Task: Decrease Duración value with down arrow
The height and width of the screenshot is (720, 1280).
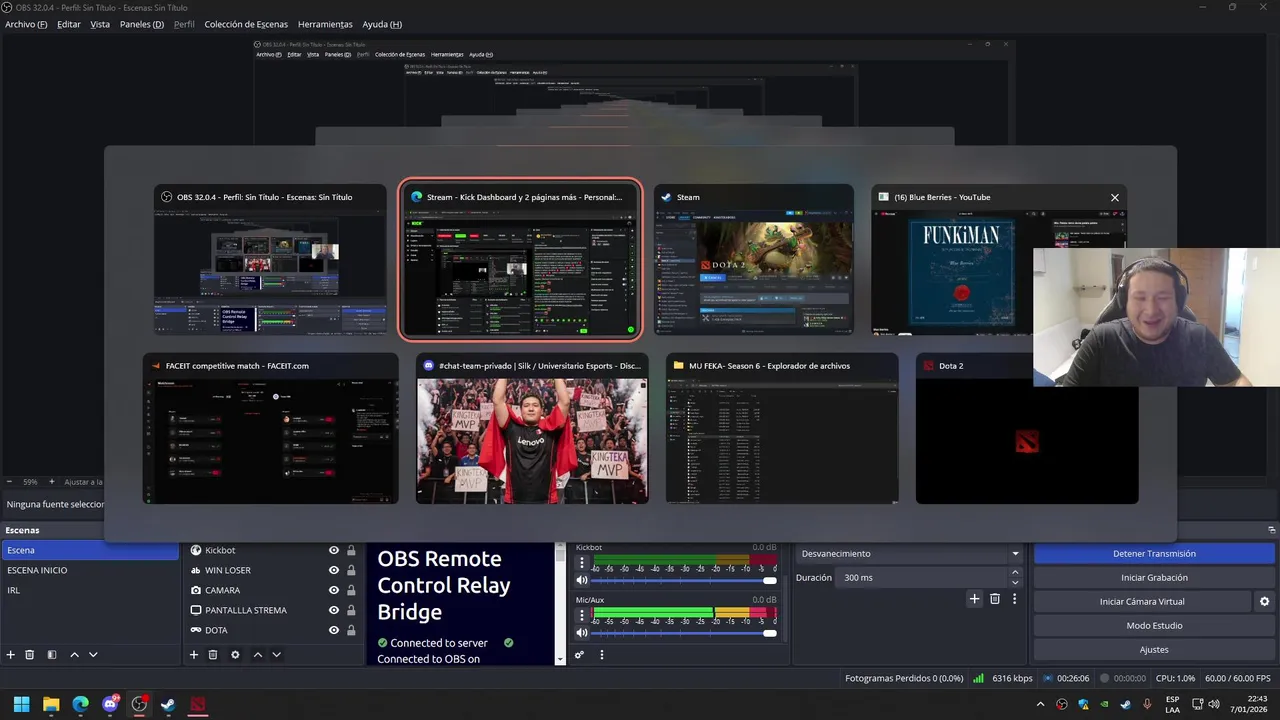Action: click(1016, 583)
